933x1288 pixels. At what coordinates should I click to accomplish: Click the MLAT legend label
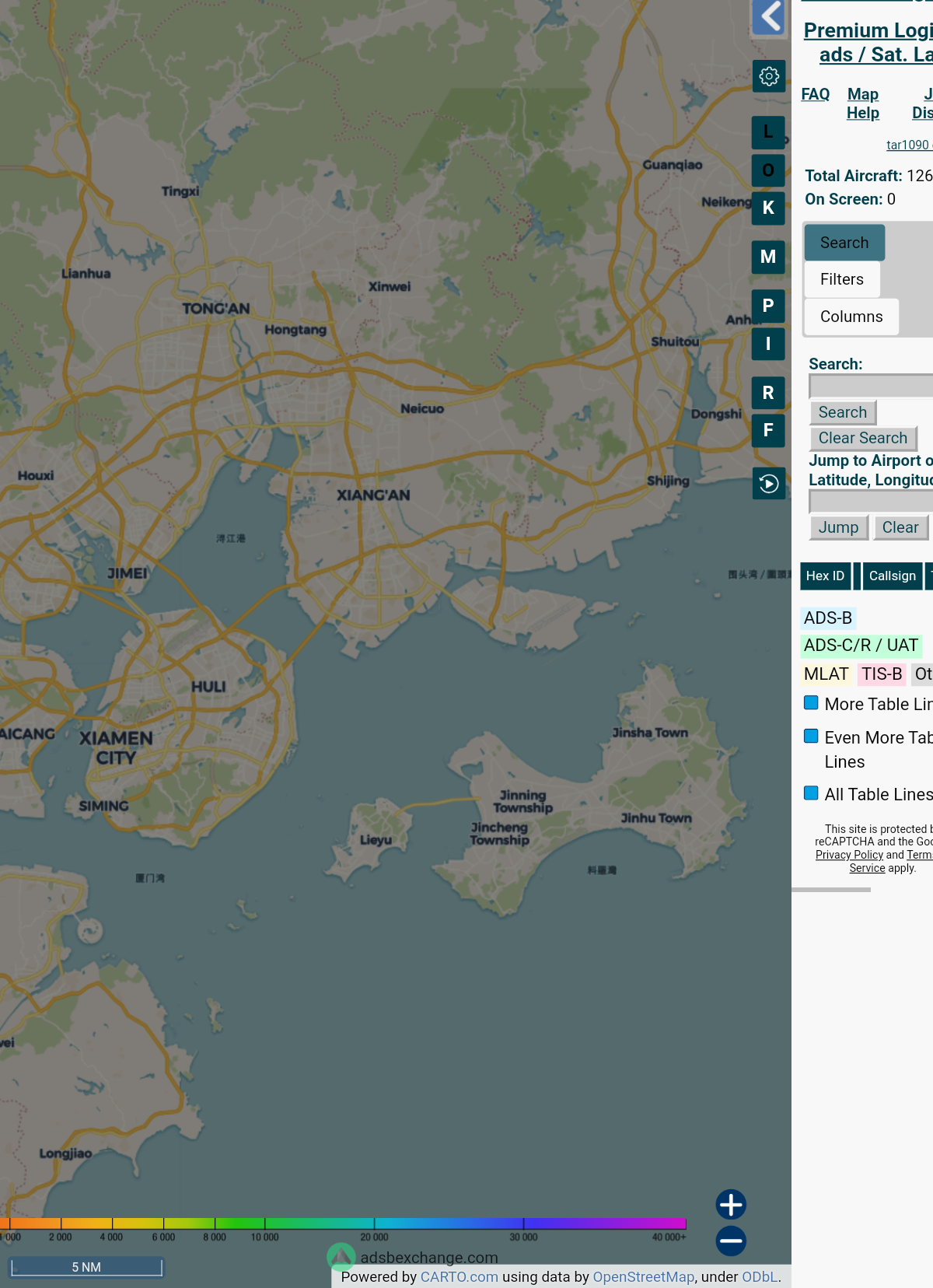click(x=826, y=674)
